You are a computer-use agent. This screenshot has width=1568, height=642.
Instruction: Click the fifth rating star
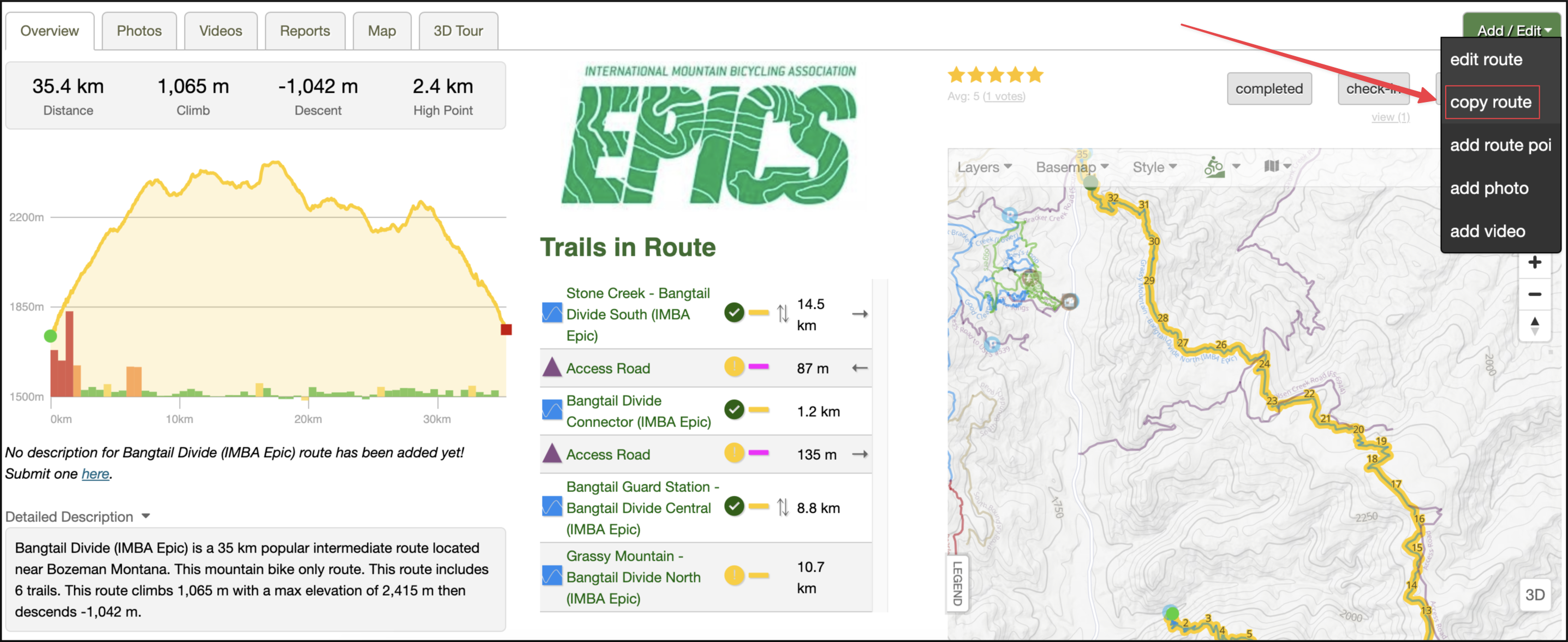(x=1035, y=75)
